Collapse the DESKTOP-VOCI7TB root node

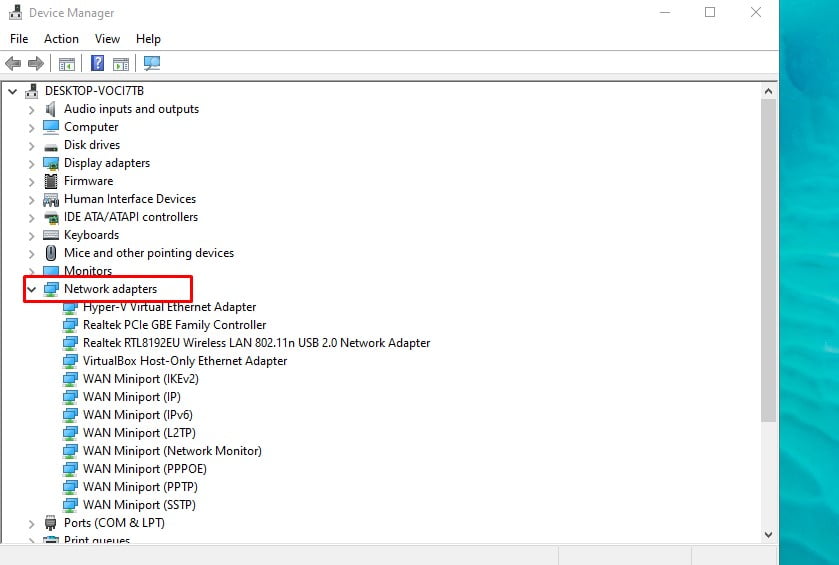tap(12, 91)
